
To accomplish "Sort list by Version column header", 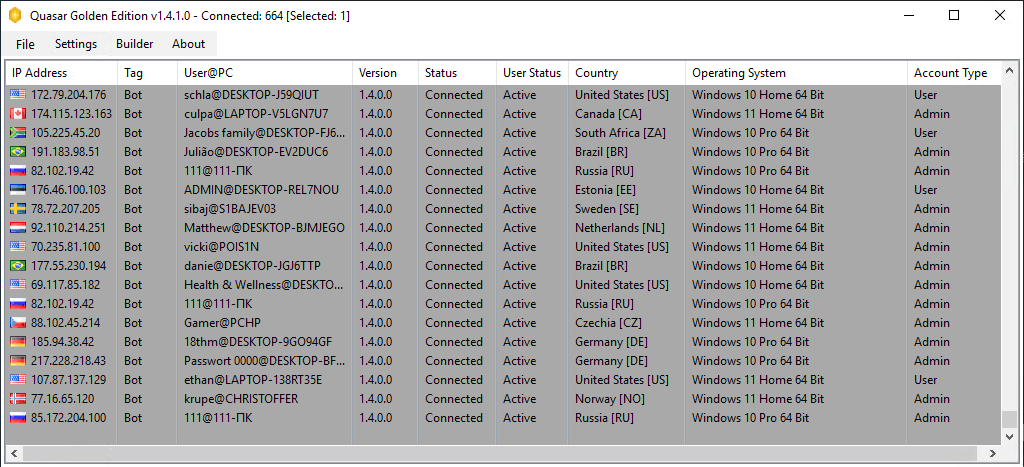I will 385,73.
